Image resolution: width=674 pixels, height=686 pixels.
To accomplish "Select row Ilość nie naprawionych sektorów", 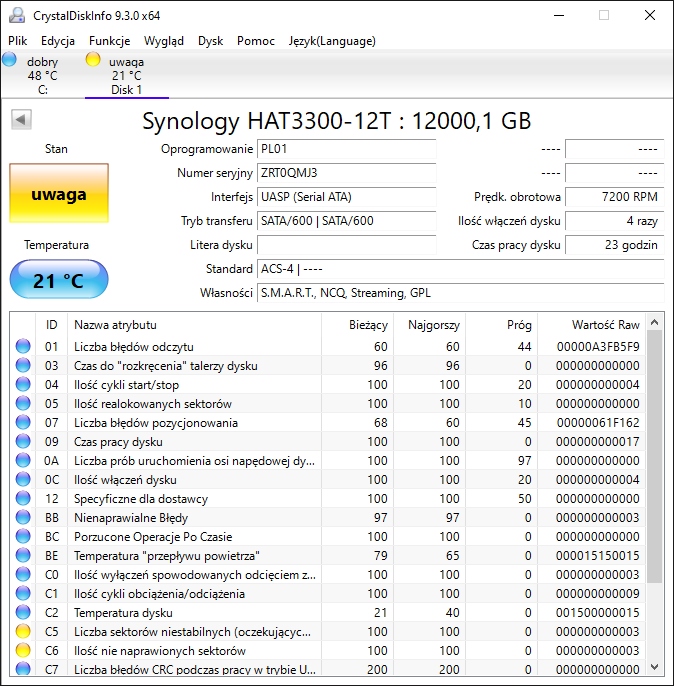I will click(x=328, y=651).
